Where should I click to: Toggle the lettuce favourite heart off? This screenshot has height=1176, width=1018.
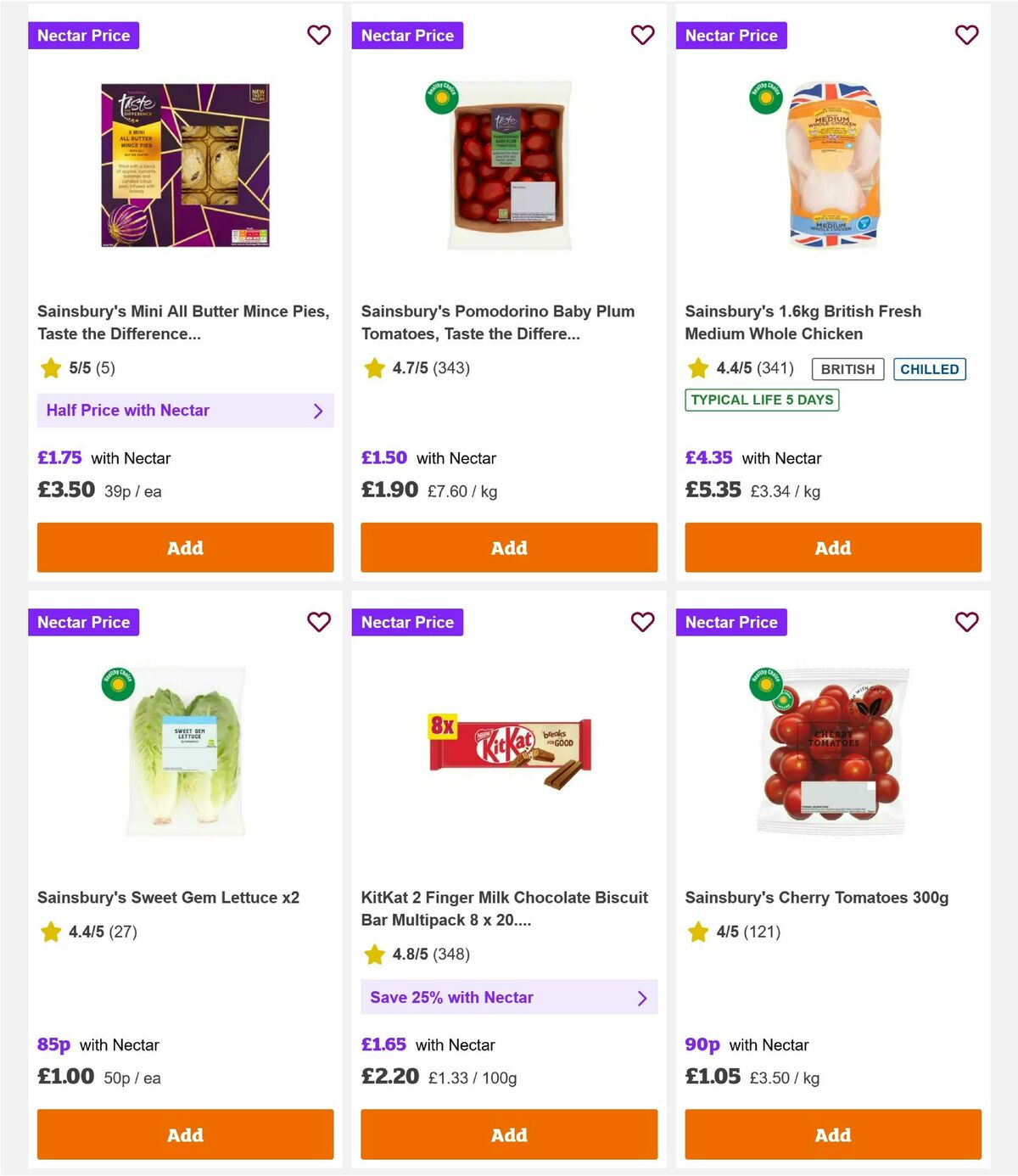tap(318, 622)
